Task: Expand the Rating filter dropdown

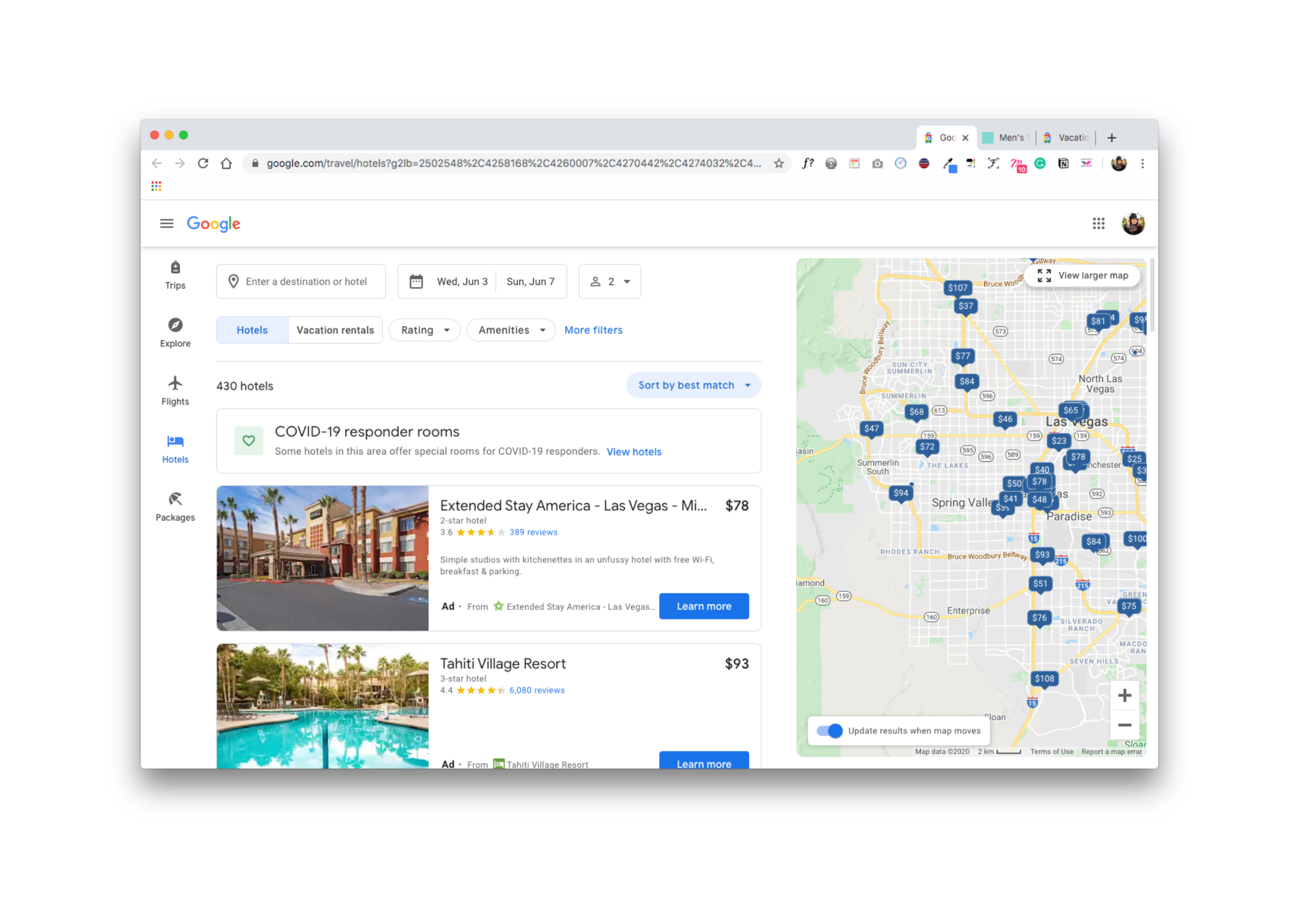Action: pos(425,330)
